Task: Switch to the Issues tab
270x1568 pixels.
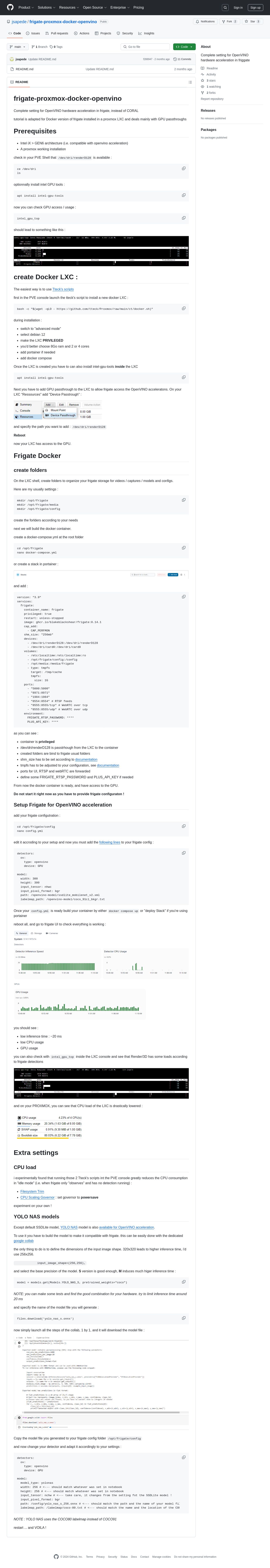Action: pyautogui.click(x=34, y=34)
